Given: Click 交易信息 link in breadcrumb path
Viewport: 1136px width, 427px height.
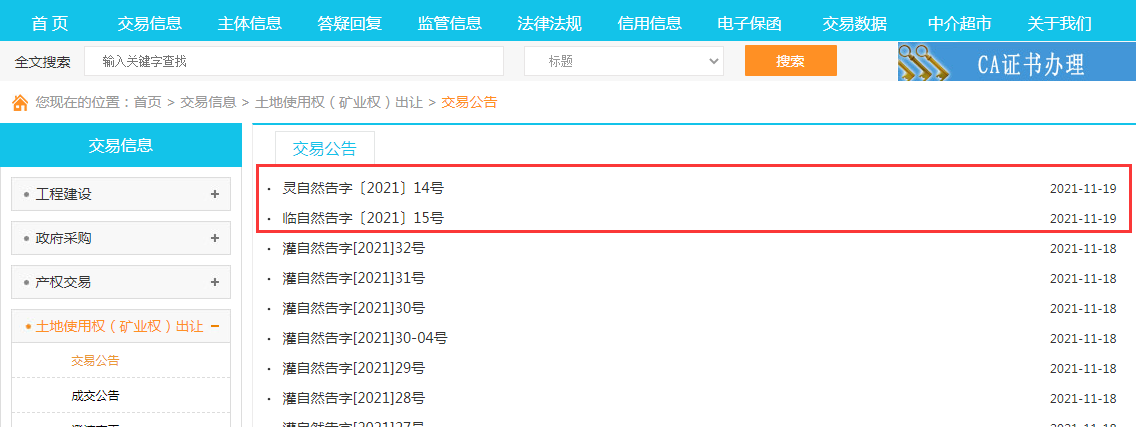Looking at the screenshot, I should (208, 102).
